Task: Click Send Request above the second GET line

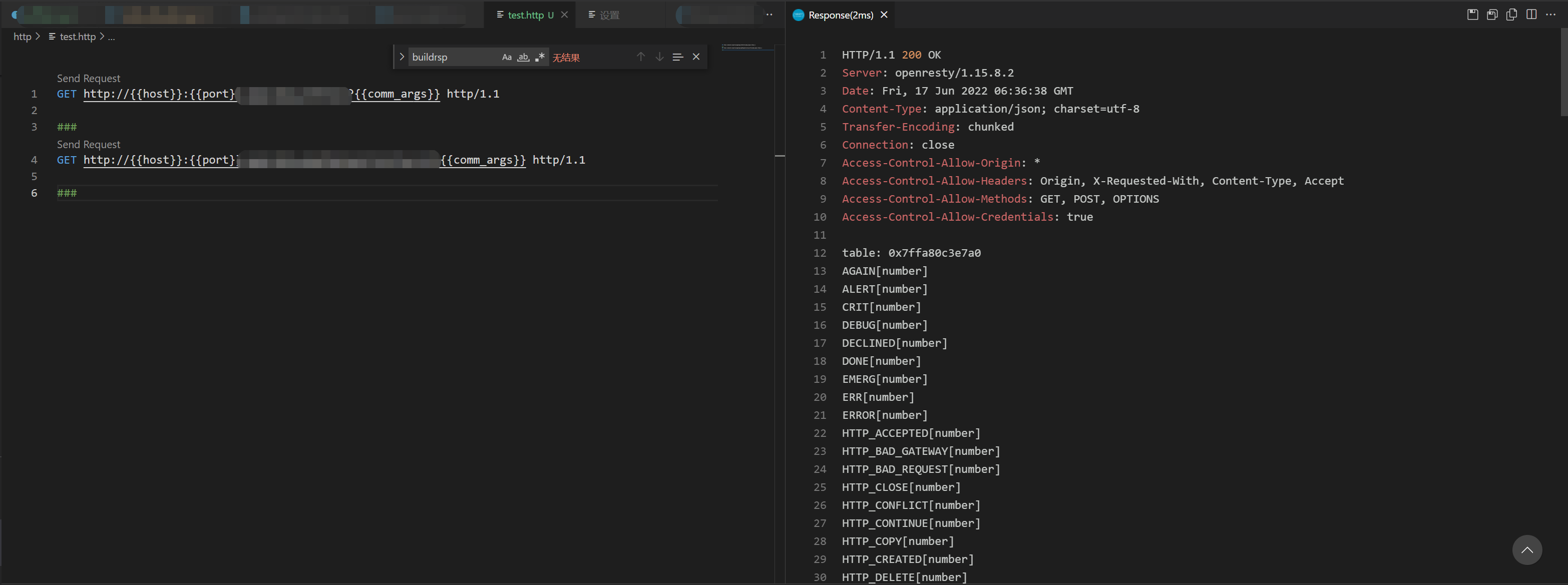Action: pyautogui.click(x=88, y=144)
